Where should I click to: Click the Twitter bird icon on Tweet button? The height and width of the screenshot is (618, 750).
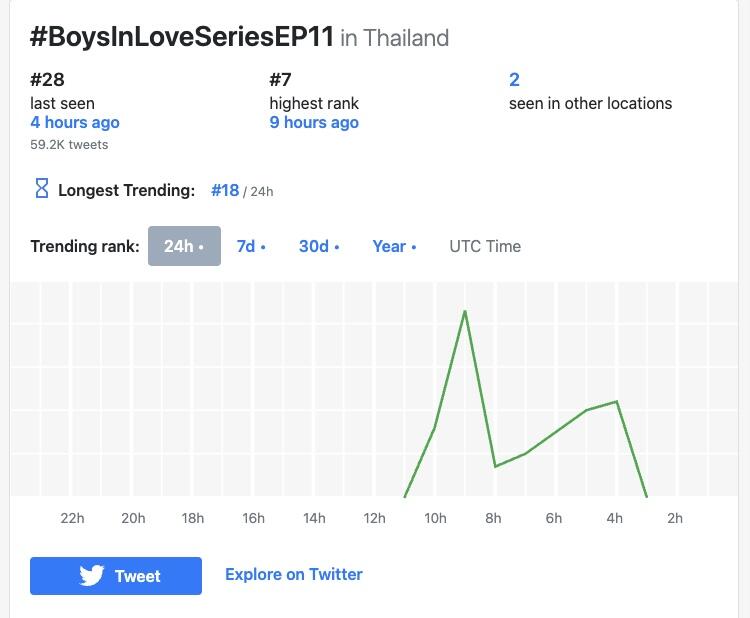(92, 576)
